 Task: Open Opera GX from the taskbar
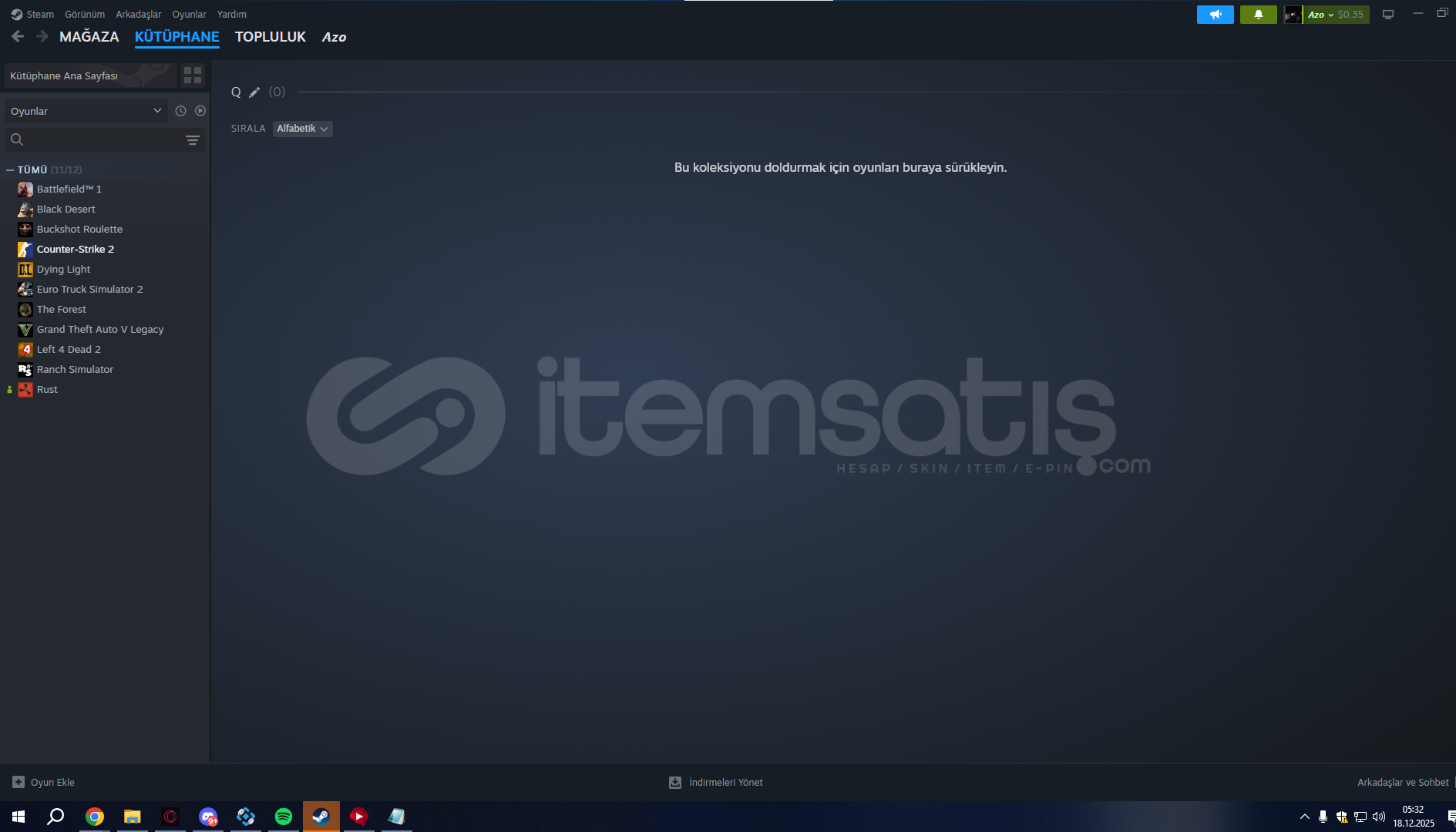[x=170, y=817]
